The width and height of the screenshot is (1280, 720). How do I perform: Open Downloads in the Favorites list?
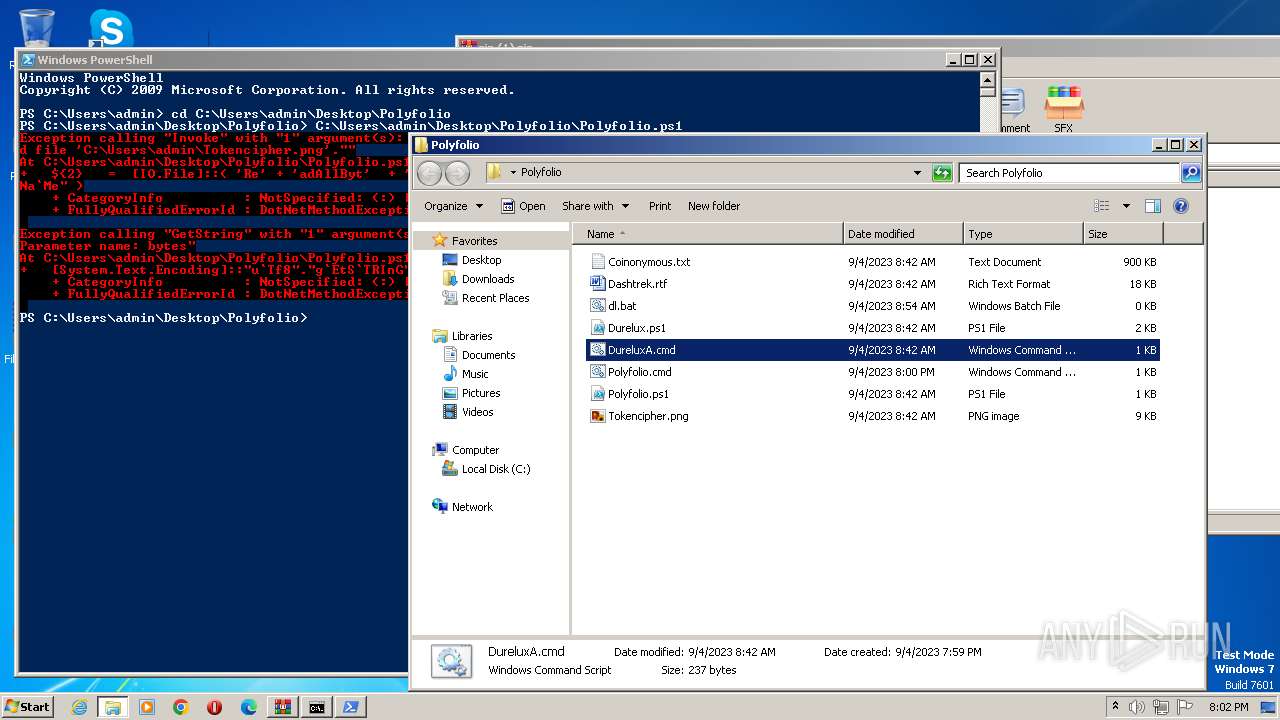click(x=488, y=279)
